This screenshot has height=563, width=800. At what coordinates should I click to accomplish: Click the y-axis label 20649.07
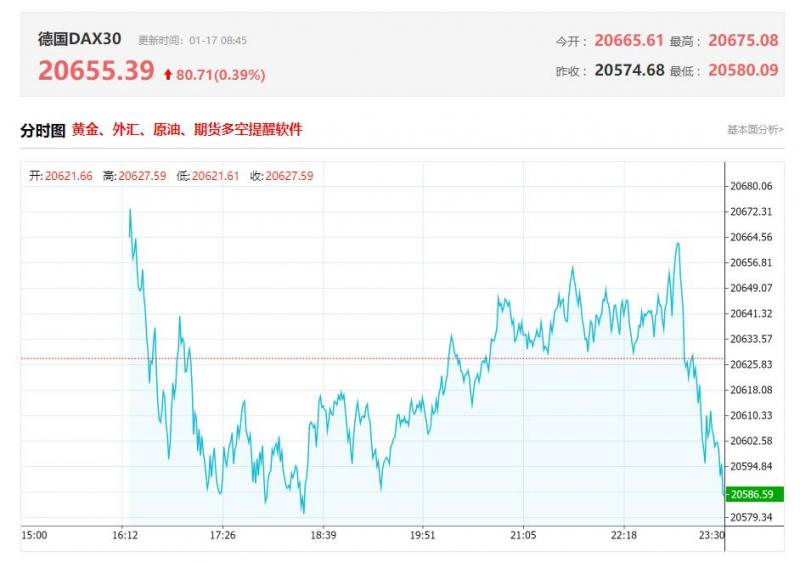(751, 288)
